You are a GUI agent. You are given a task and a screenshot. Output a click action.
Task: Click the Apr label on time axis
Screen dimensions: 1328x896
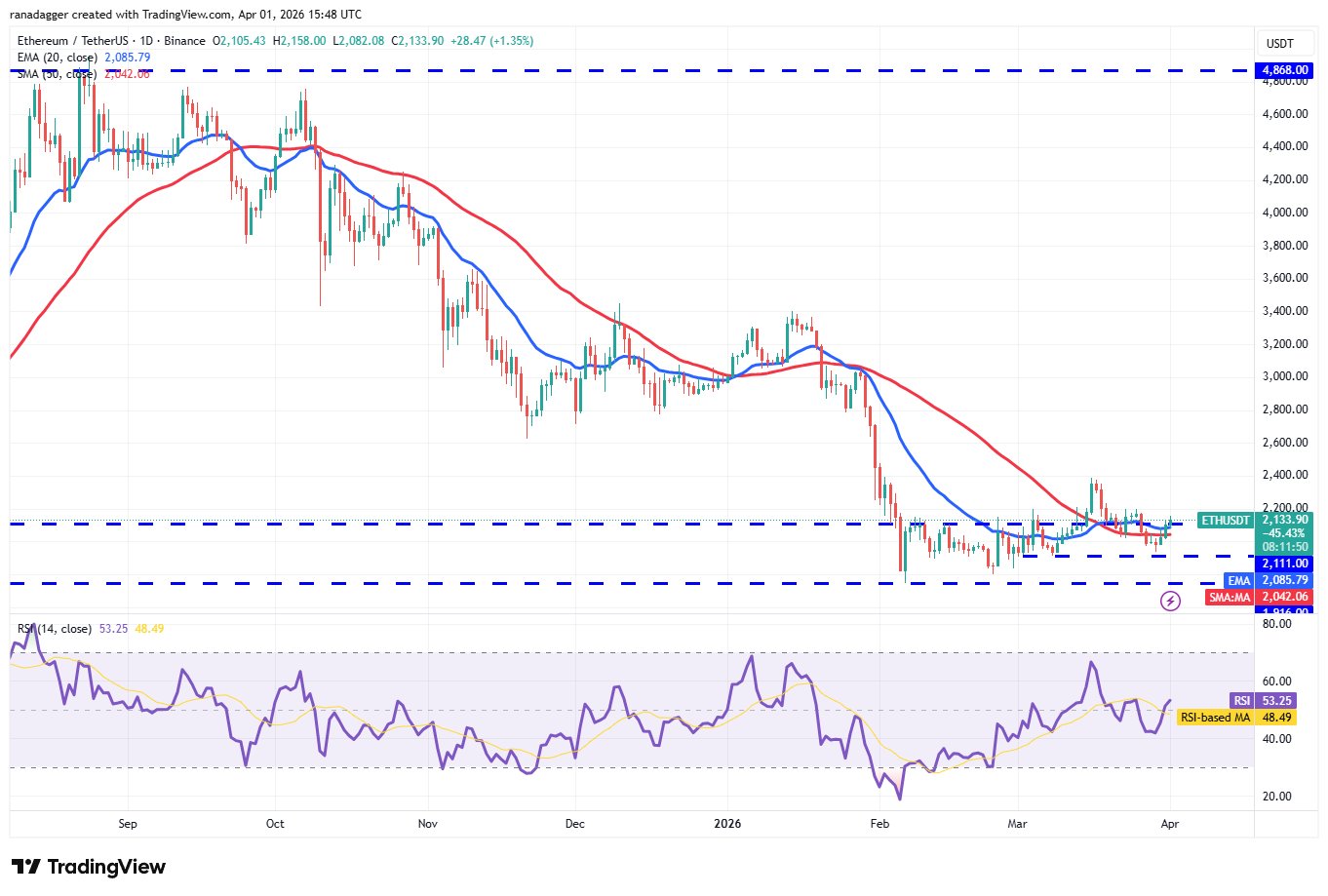point(1170,824)
